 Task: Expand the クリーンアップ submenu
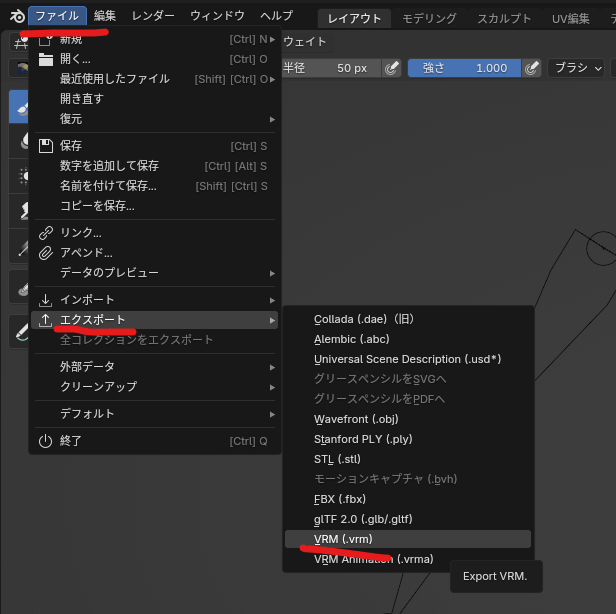154,387
